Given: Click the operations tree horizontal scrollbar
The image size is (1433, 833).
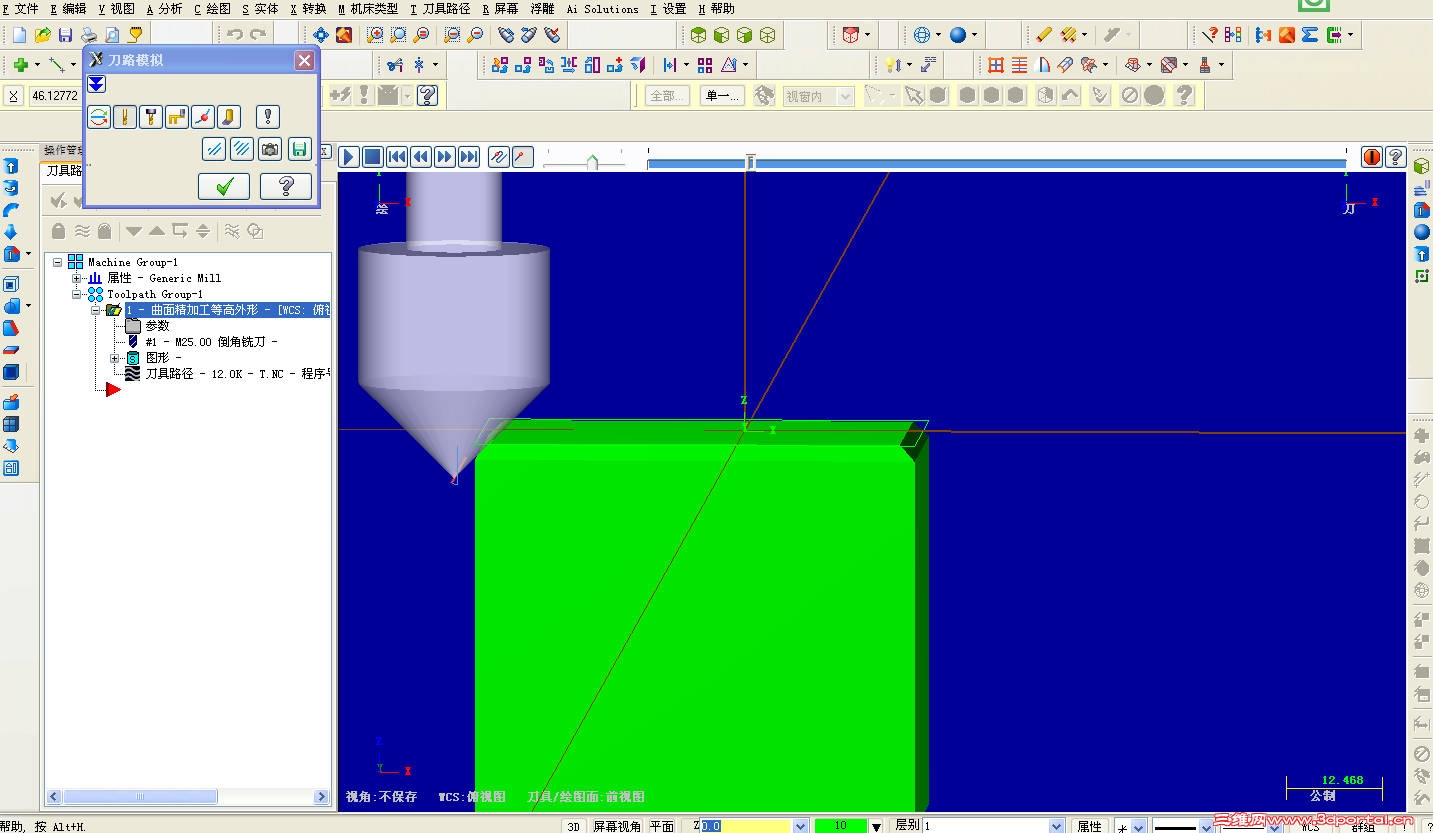Looking at the screenshot, I should [189, 797].
